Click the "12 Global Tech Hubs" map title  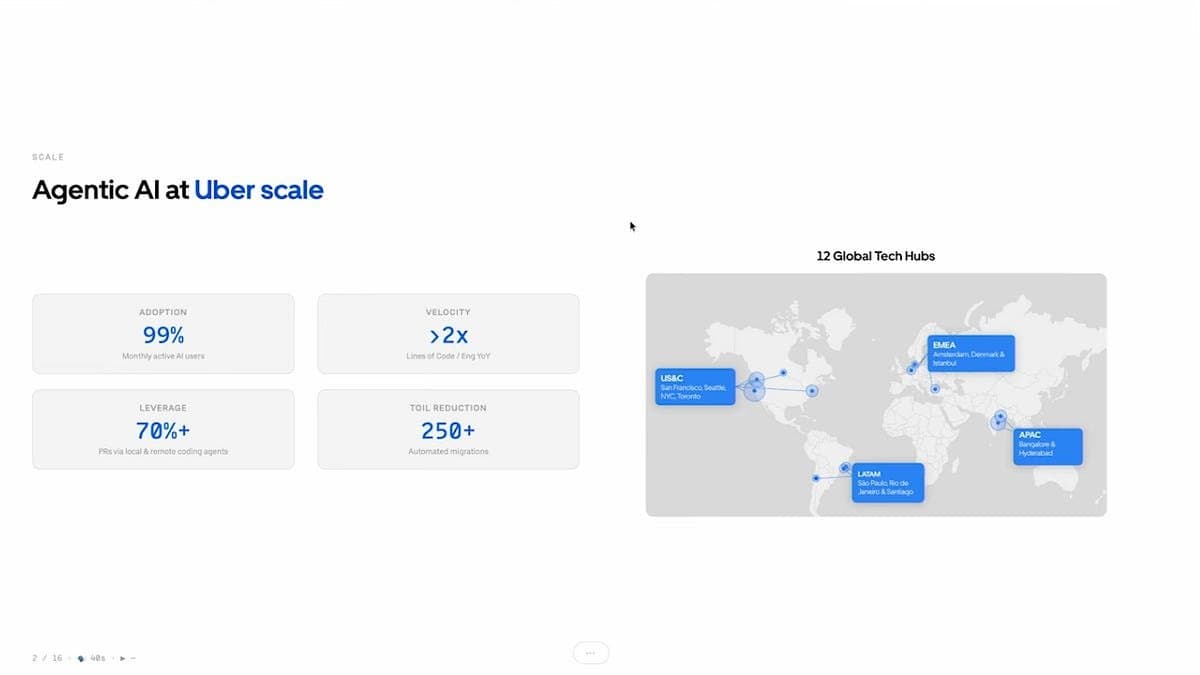pyautogui.click(x=876, y=256)
